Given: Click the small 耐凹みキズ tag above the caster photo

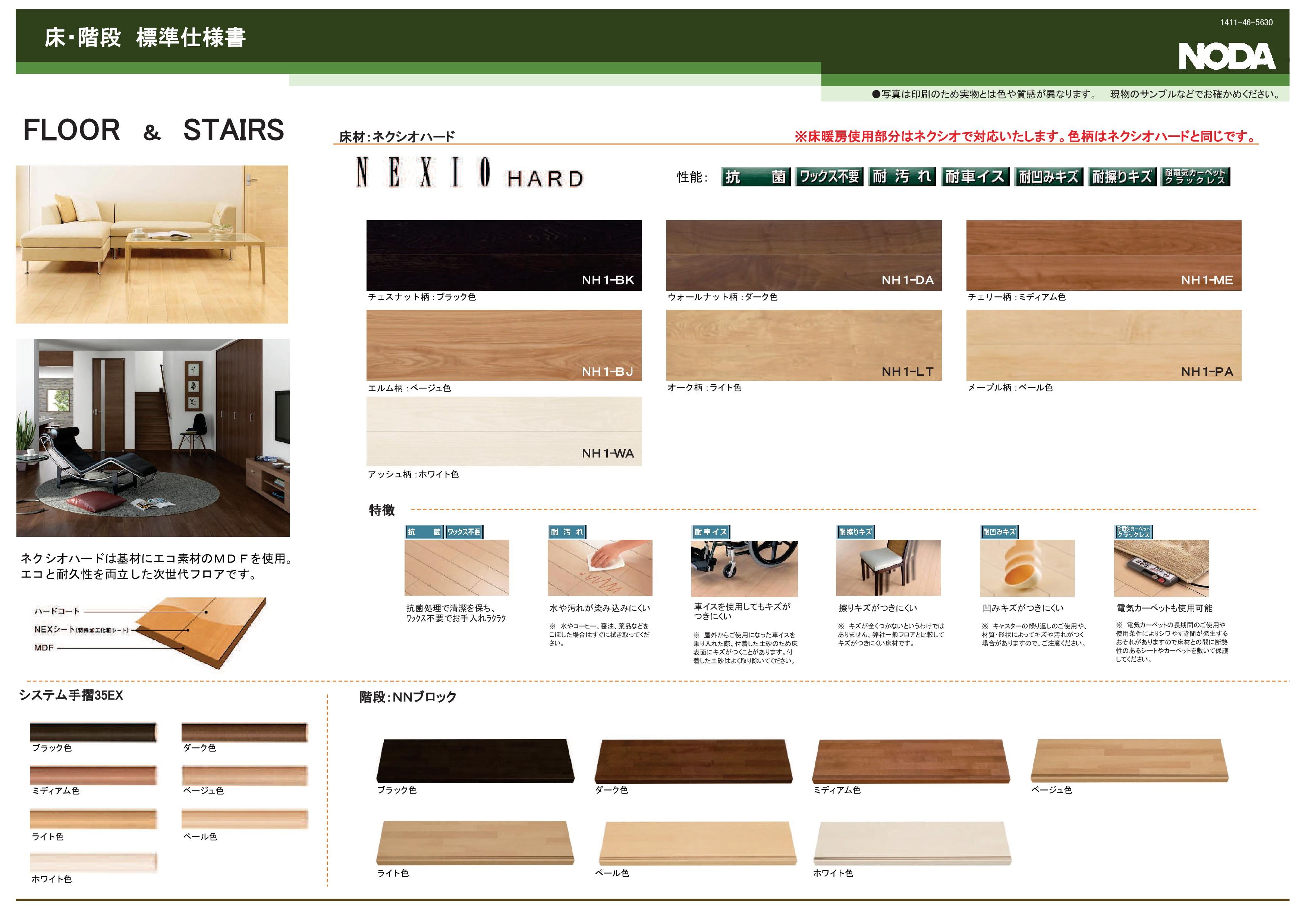Looking at the screenshot, I should (999, 532).
